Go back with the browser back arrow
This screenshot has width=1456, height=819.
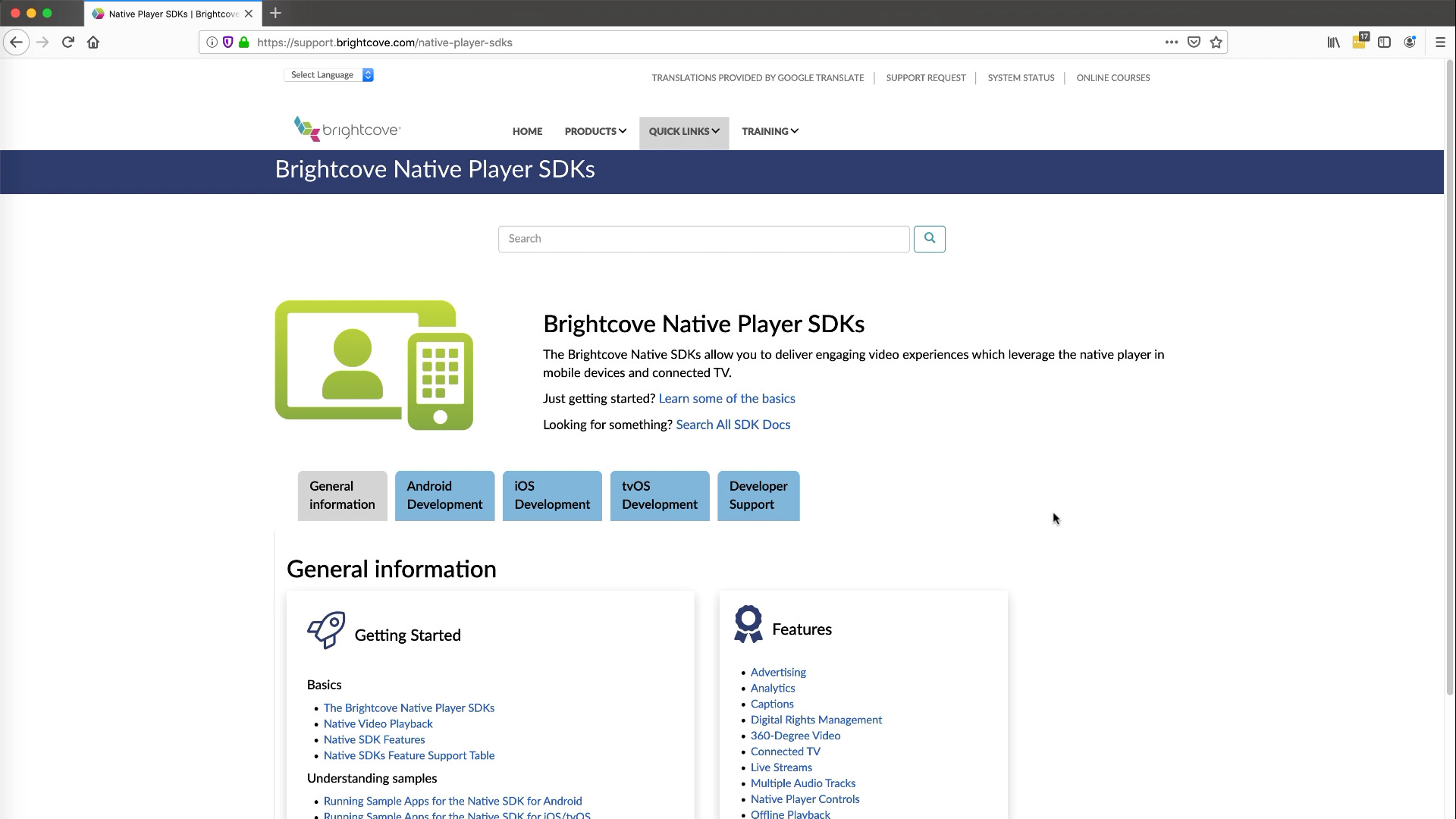click(17, 42)
